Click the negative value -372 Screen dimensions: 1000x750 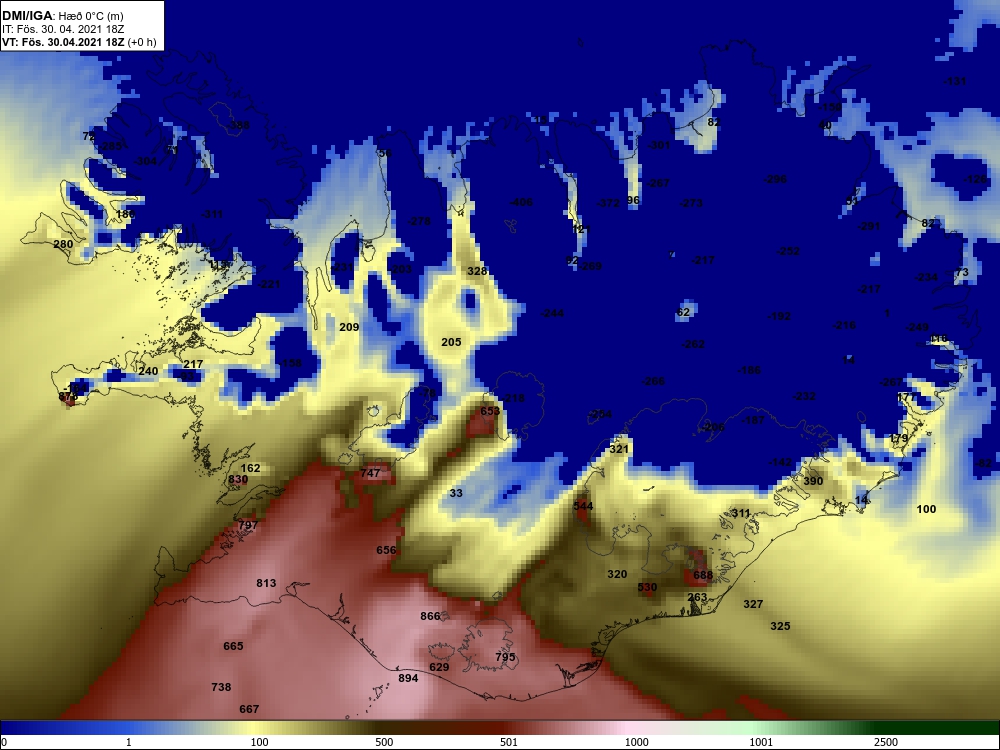608,203
